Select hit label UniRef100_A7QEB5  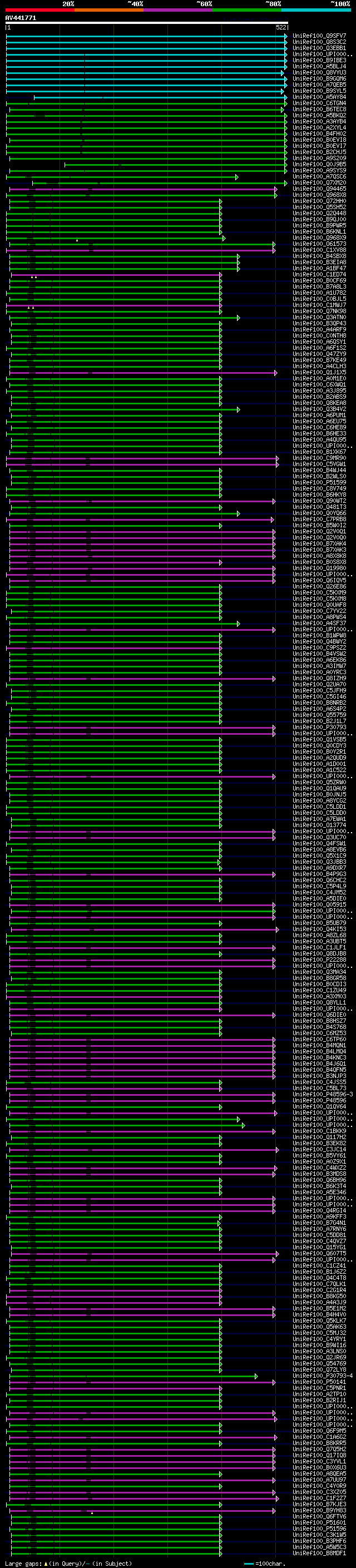(319, 85)
